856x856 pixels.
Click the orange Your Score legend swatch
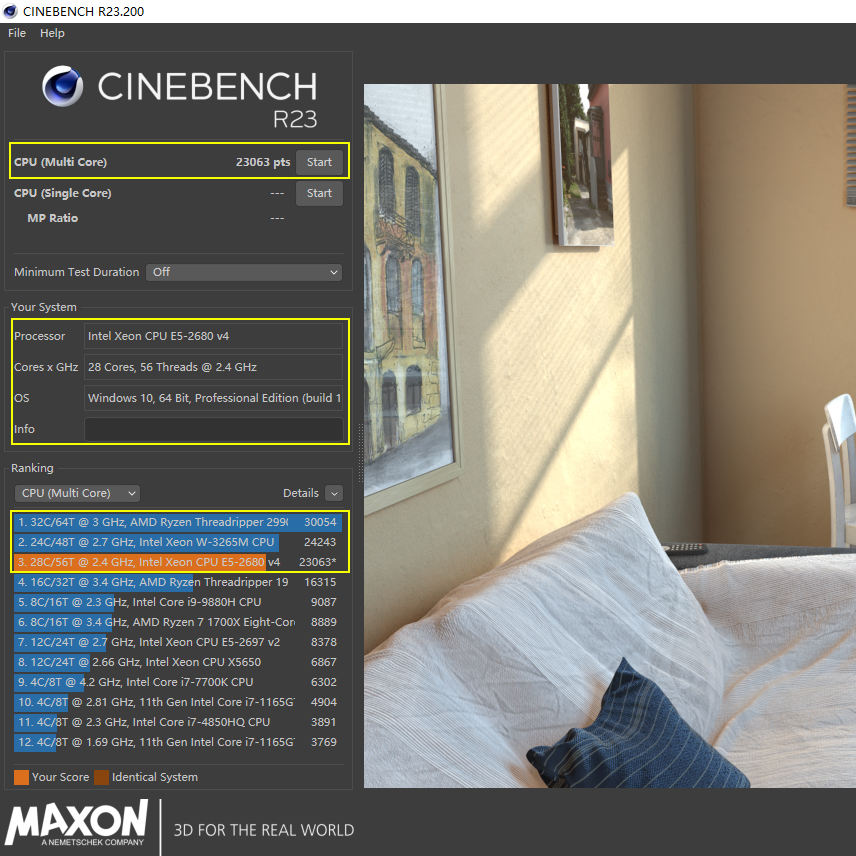coord(21,777)
